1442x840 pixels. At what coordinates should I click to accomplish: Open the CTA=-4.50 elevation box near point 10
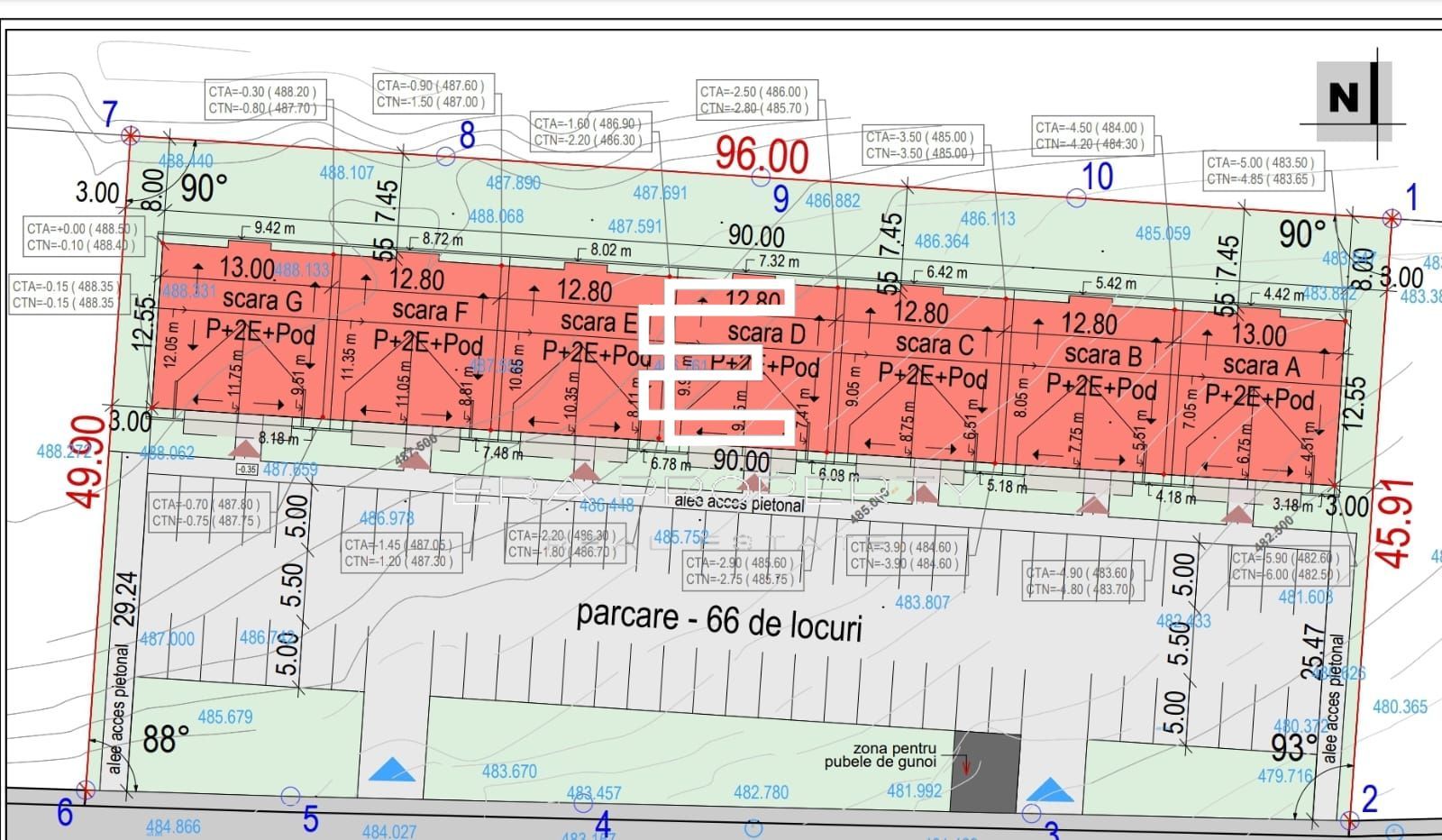[x=1091, y=133]
